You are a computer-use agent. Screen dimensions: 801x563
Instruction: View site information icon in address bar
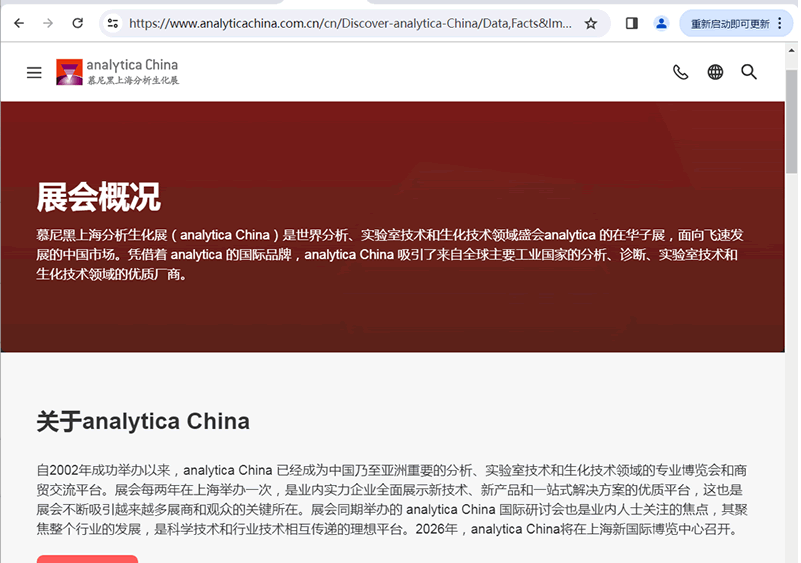click(x=113, y=23)
